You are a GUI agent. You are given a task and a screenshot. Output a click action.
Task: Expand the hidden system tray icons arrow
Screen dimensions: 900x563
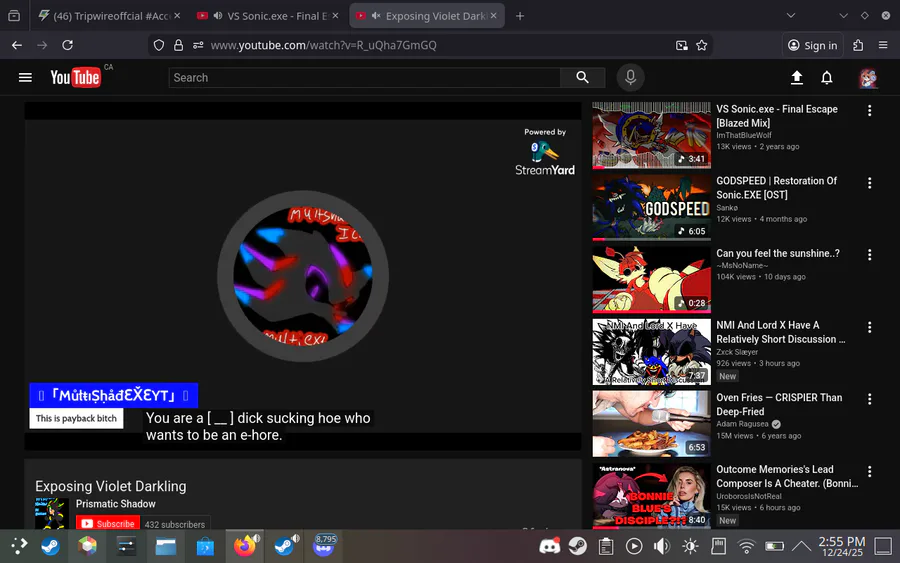801,546
